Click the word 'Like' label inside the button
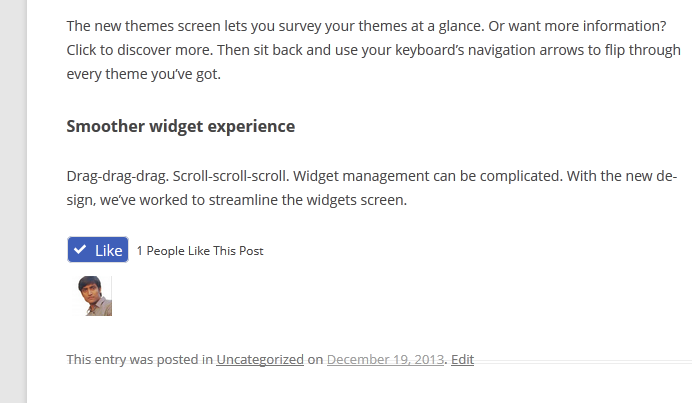Image resolution: width=700 pixels, height=403 pixels. [x=108, y=250]
